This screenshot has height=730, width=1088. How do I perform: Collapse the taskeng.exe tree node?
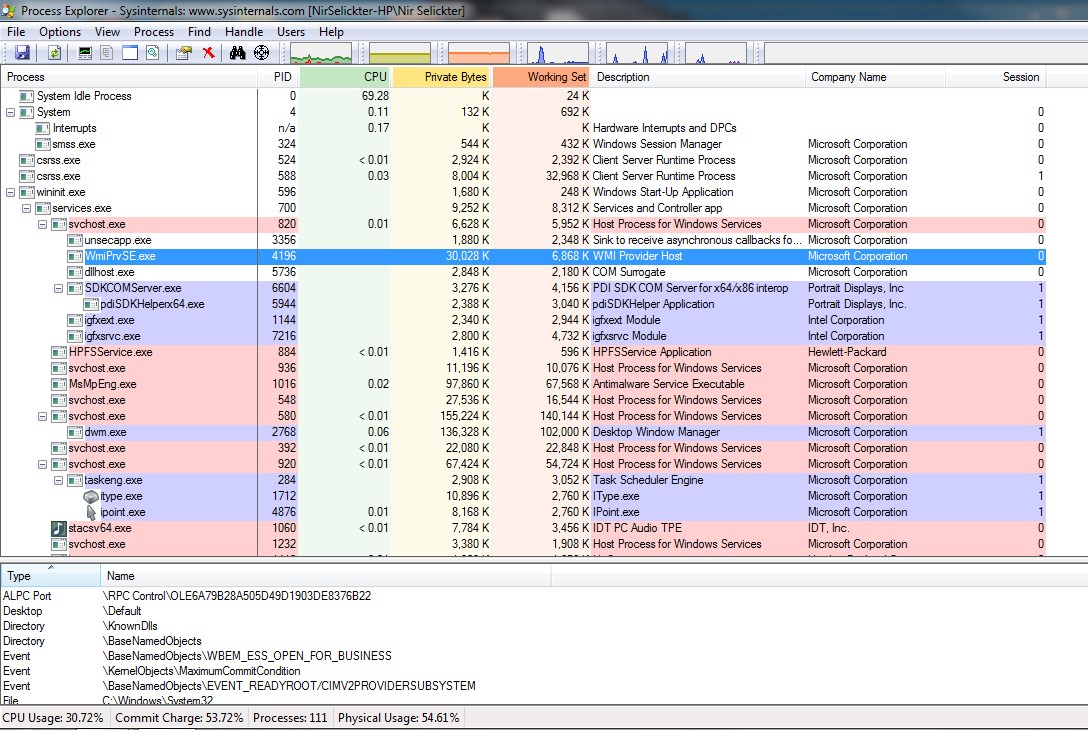coord(58,480)
